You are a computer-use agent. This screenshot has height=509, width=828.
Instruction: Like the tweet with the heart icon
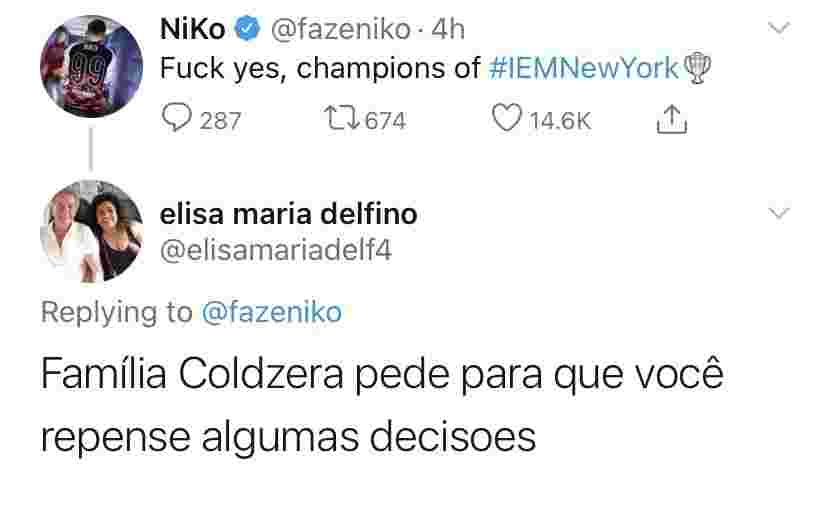coord(508,120)
